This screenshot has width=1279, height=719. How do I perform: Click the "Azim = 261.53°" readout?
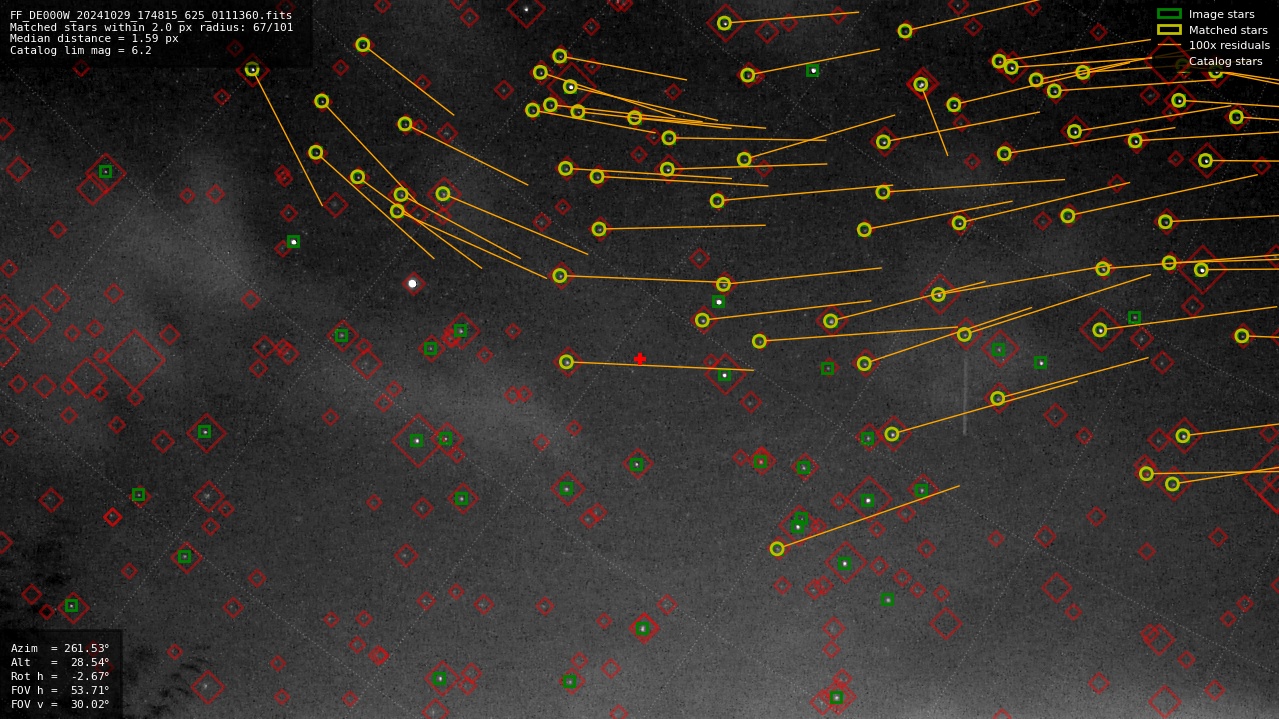coord(60,648)
